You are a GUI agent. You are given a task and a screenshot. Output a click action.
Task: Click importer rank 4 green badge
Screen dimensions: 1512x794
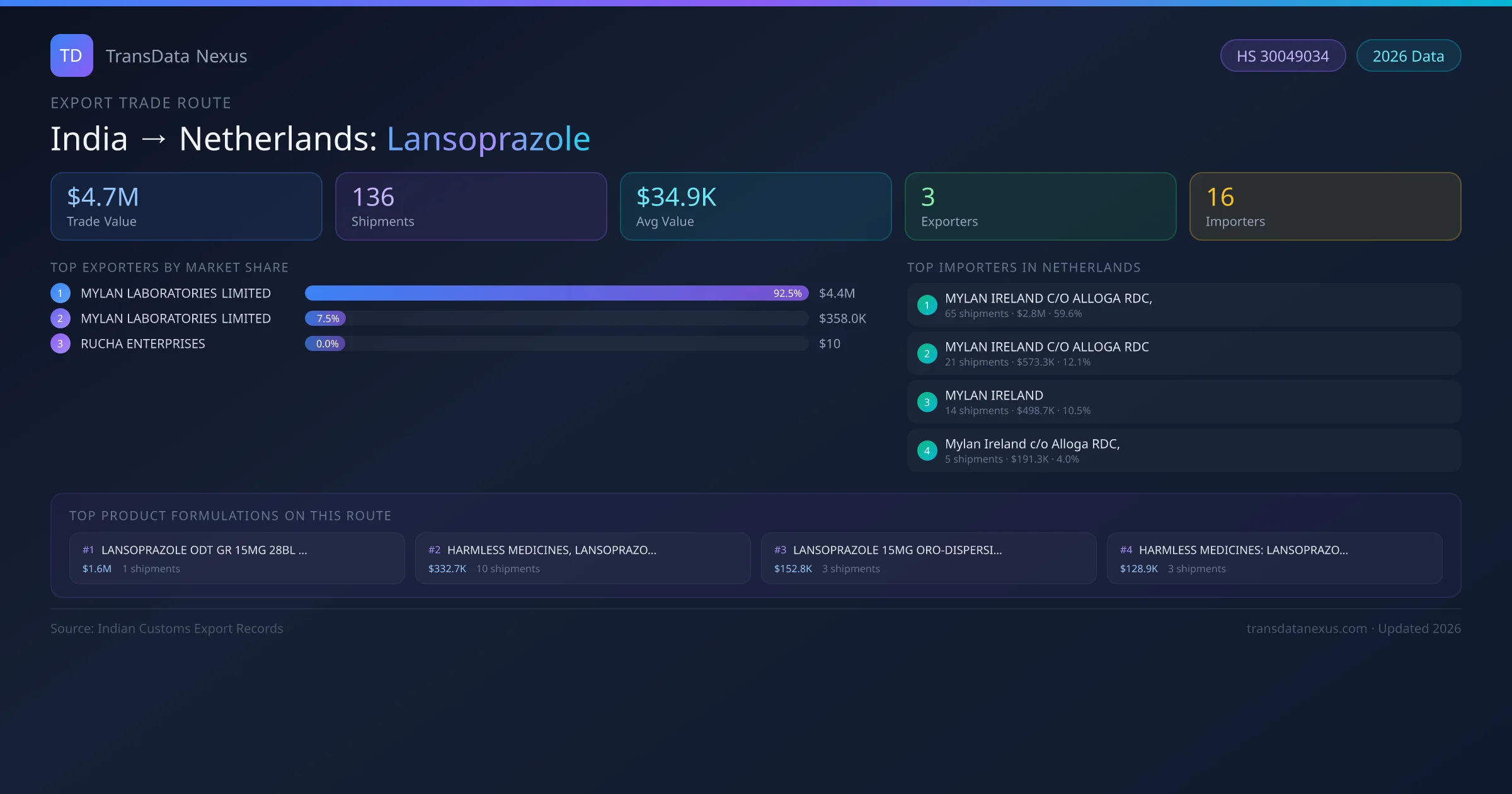pyautogui.click(x=927, y=451)
